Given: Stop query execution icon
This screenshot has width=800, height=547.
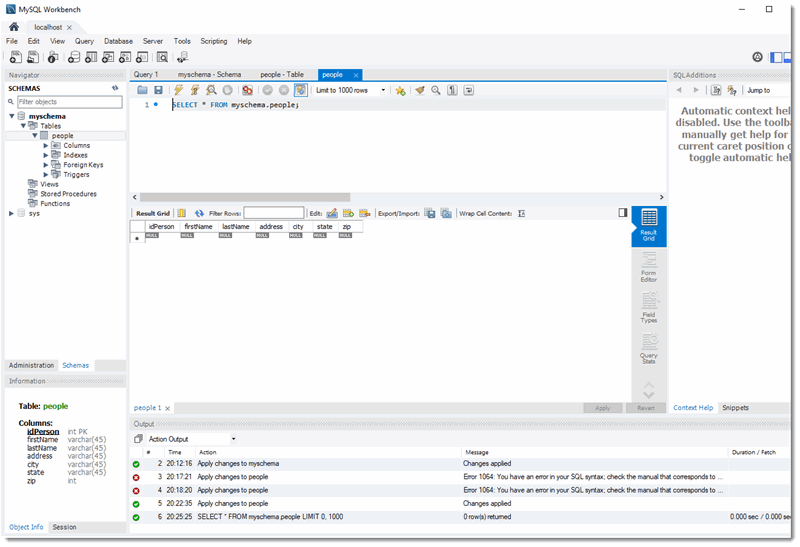Looking at the screenshot, I should pyautogui.click(x=228, y=90).
